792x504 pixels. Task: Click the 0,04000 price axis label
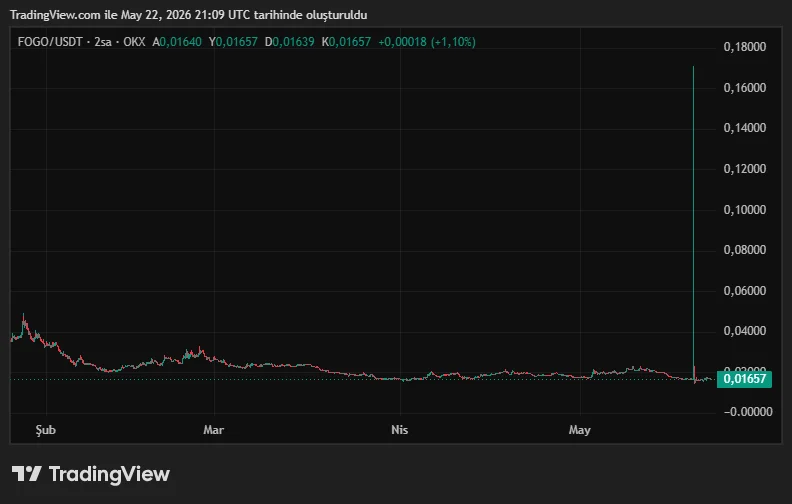click(x=745, y=331)
